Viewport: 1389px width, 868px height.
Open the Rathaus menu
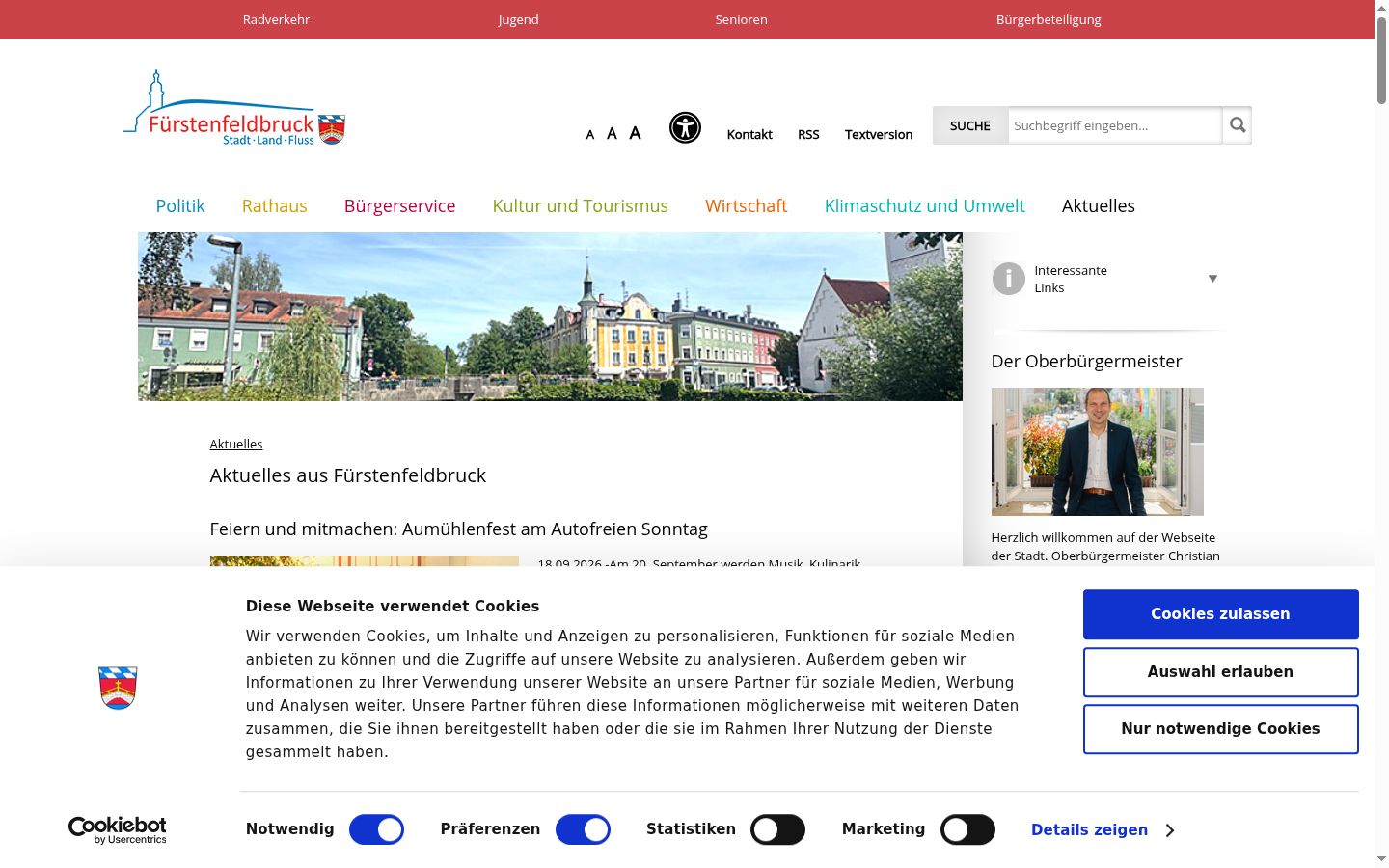point(274,205)
